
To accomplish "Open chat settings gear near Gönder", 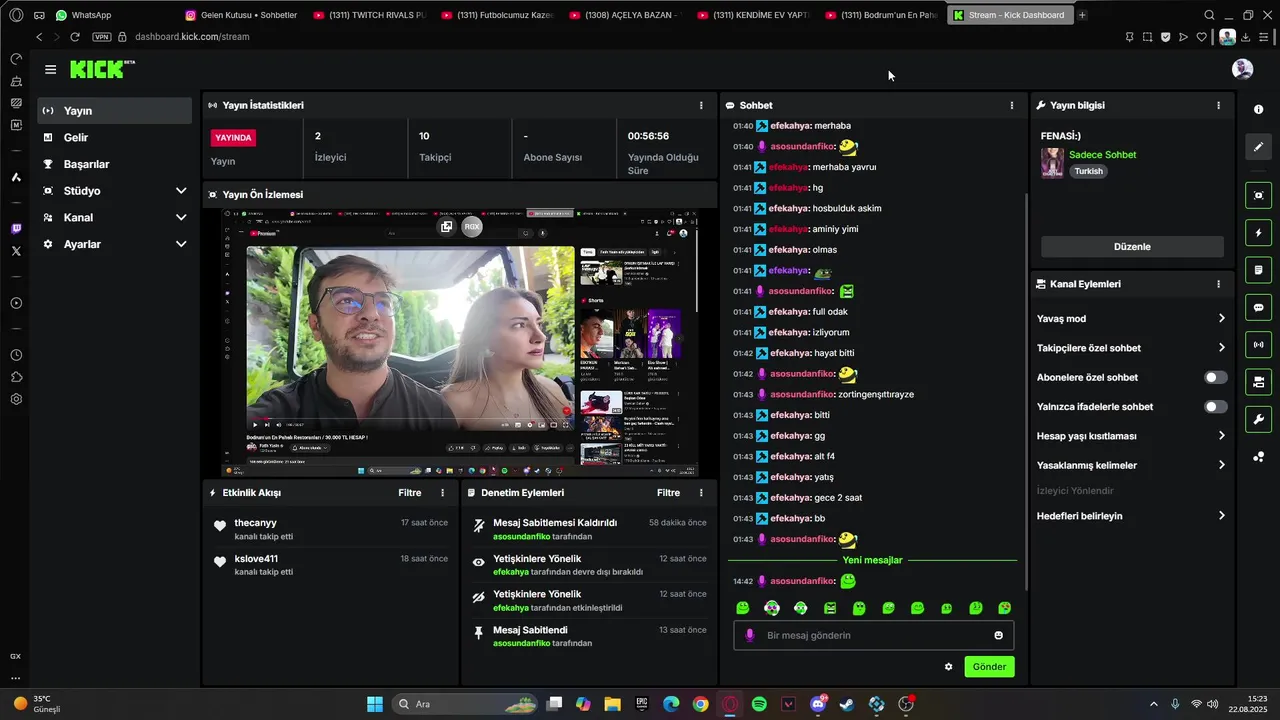I will pyautogui.click(x=948, y=667).
